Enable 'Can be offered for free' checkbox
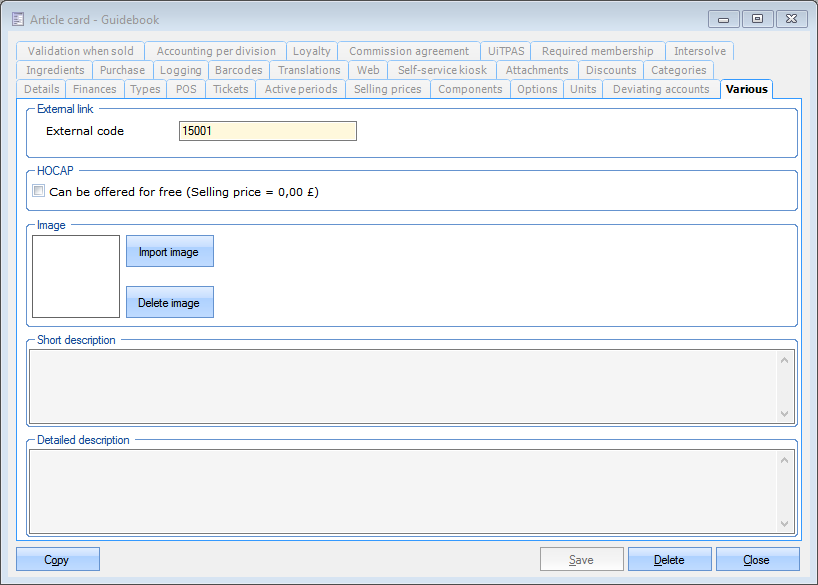 point(39,191)
